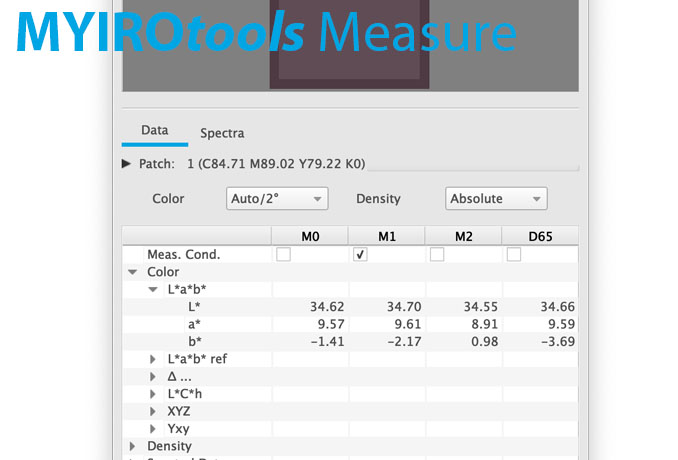
Task: Select the M2 column header
Action: point(464,236)
